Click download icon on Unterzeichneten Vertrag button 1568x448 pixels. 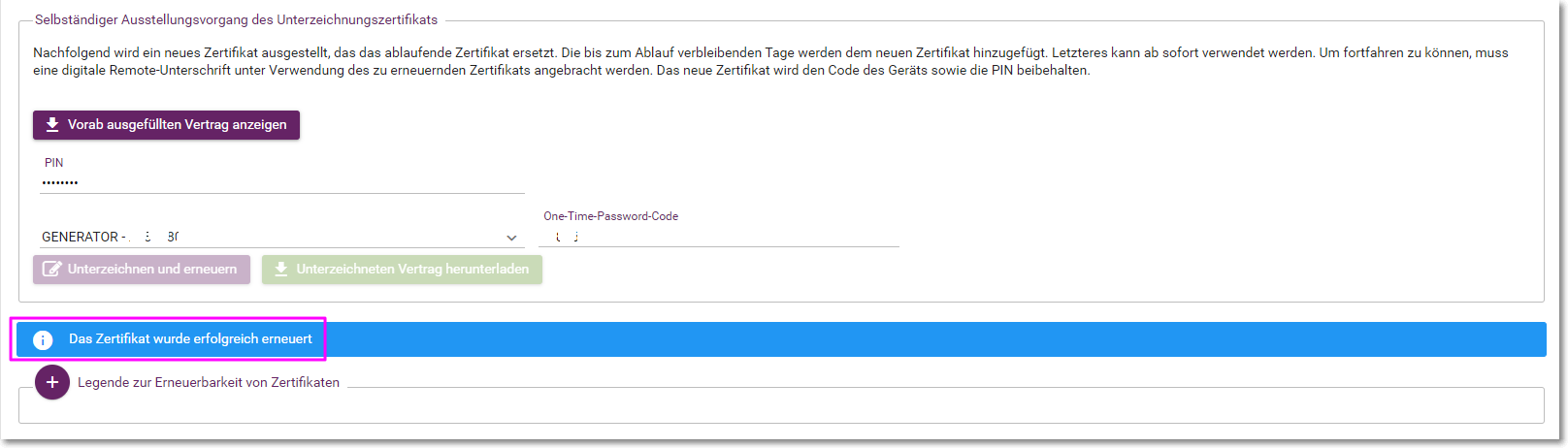281,270
